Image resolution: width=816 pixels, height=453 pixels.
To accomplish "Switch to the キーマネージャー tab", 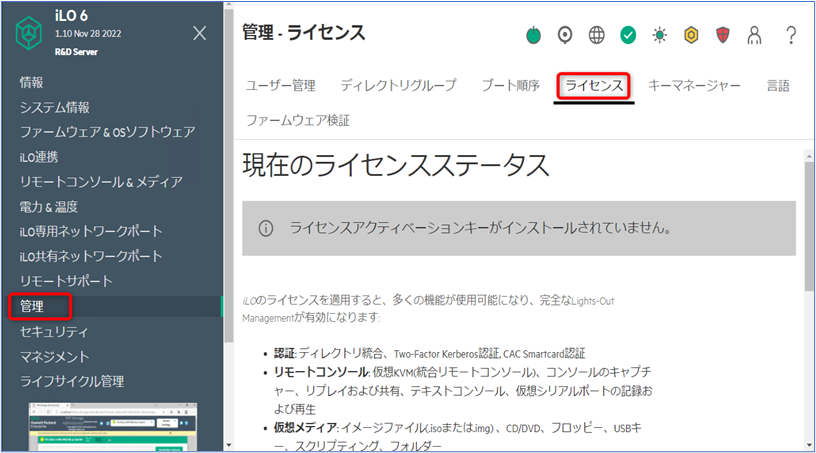I will pos(694,85).
